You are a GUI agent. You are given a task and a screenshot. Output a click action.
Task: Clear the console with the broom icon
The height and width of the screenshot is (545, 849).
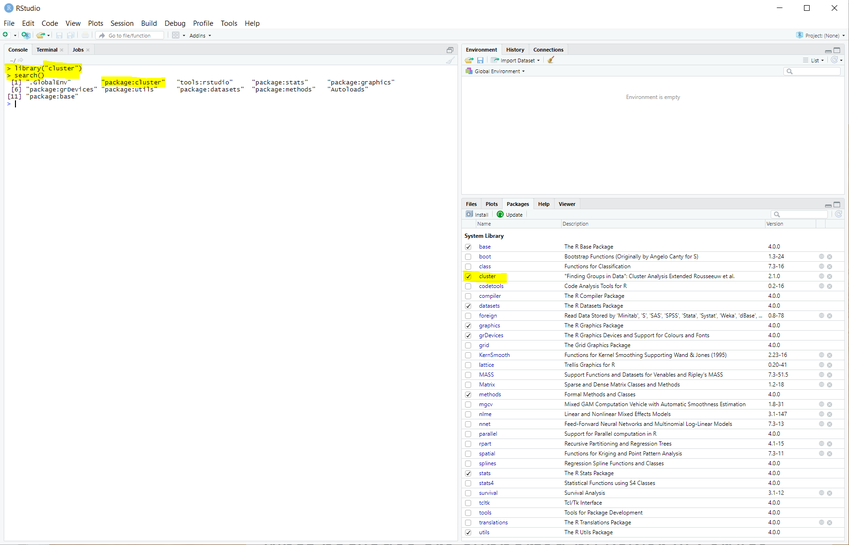pos(450,60)
